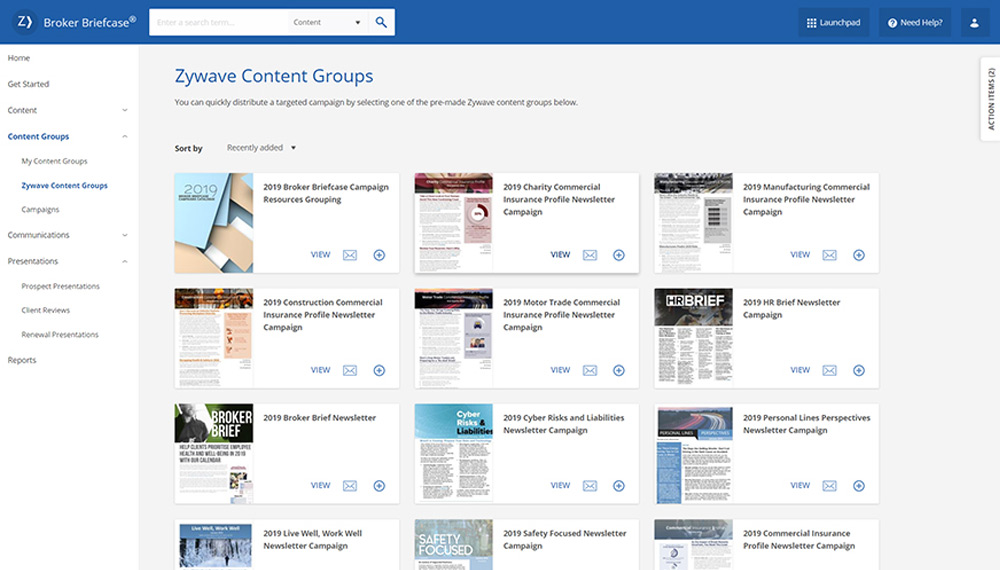Open the Safety Focused newsletter thumbnail
The image size is (1000, 570).
[453, 544]
